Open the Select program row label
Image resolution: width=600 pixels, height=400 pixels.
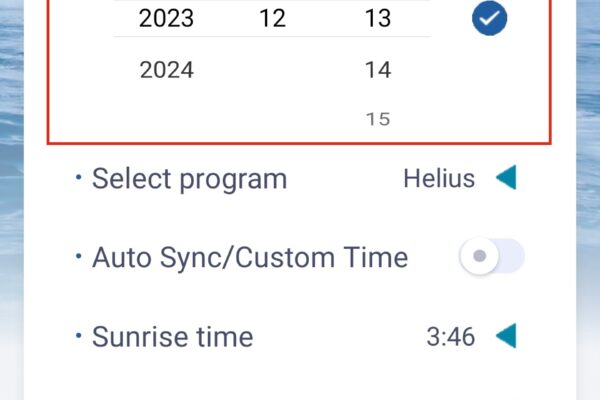click(189, 179)
